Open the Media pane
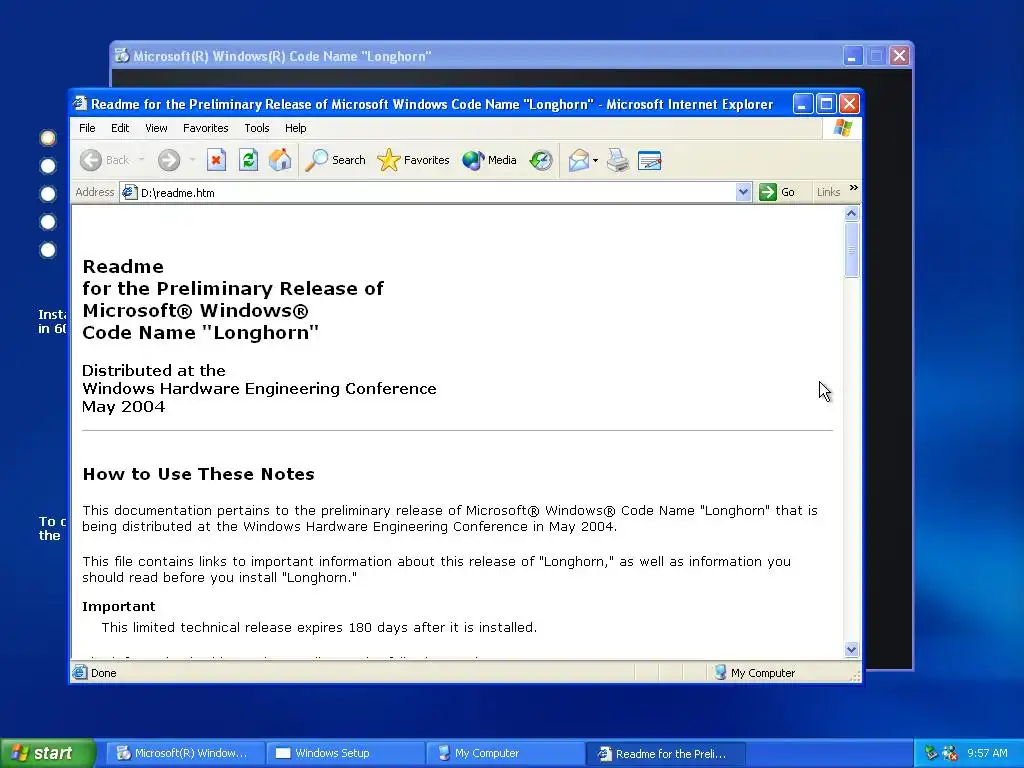The height and width of the screenshot is (768, 1024). [489, 160]
